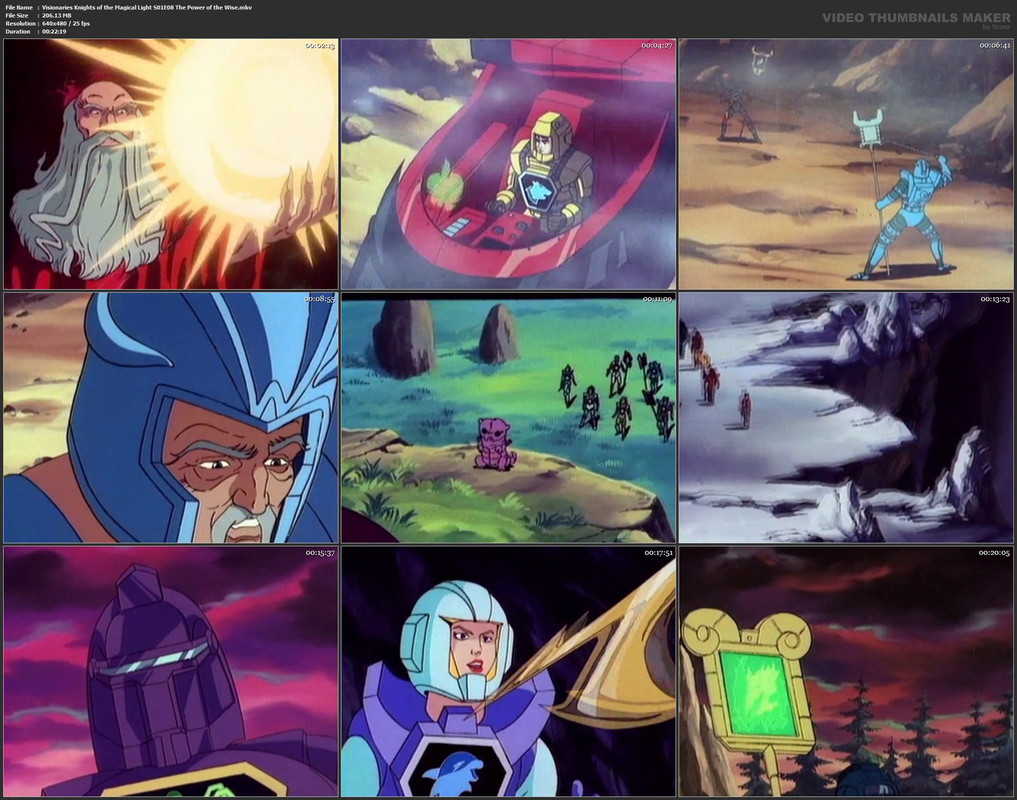This screenshot has height=800, width=1017.
Task: Select the snowy cave thumbnail at 00:13:23
Action: (x=846, y=417)
